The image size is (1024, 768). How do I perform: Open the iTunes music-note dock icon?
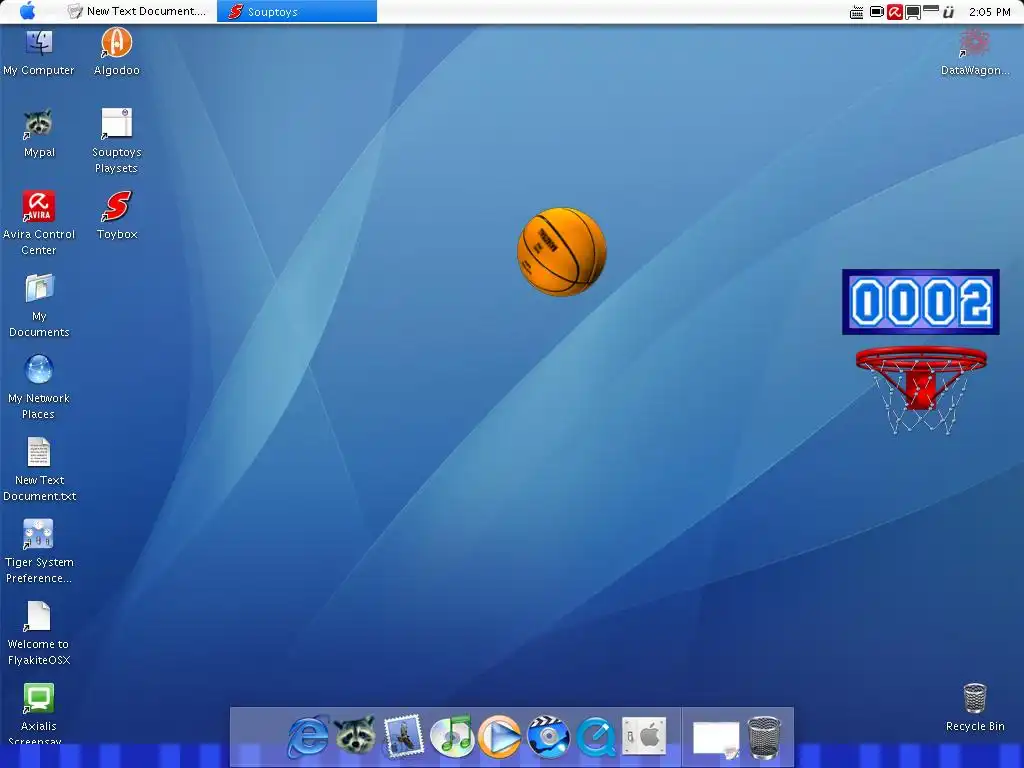coord(451,736)
